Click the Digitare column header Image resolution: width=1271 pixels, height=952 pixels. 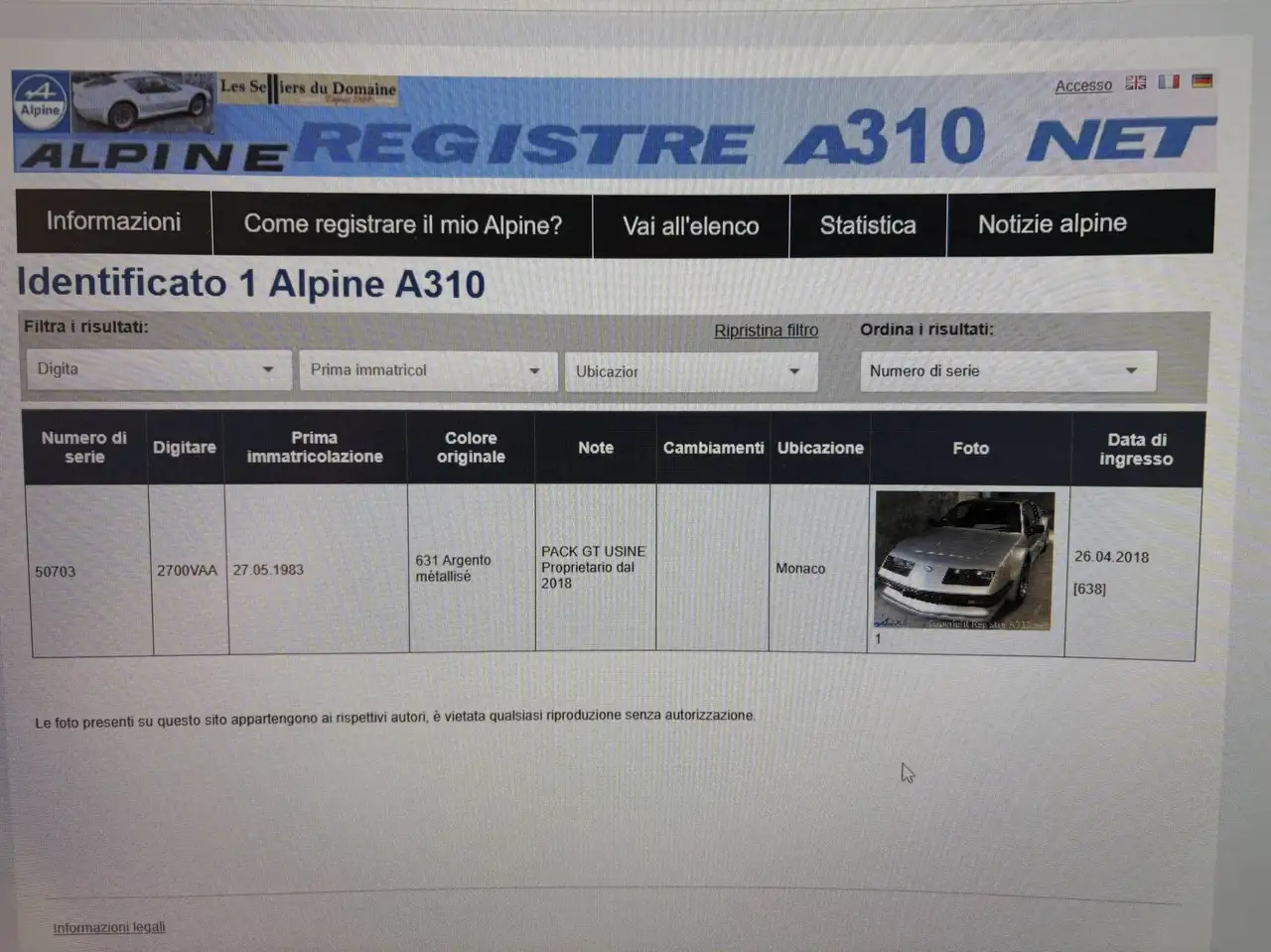[x=185, y=448]
